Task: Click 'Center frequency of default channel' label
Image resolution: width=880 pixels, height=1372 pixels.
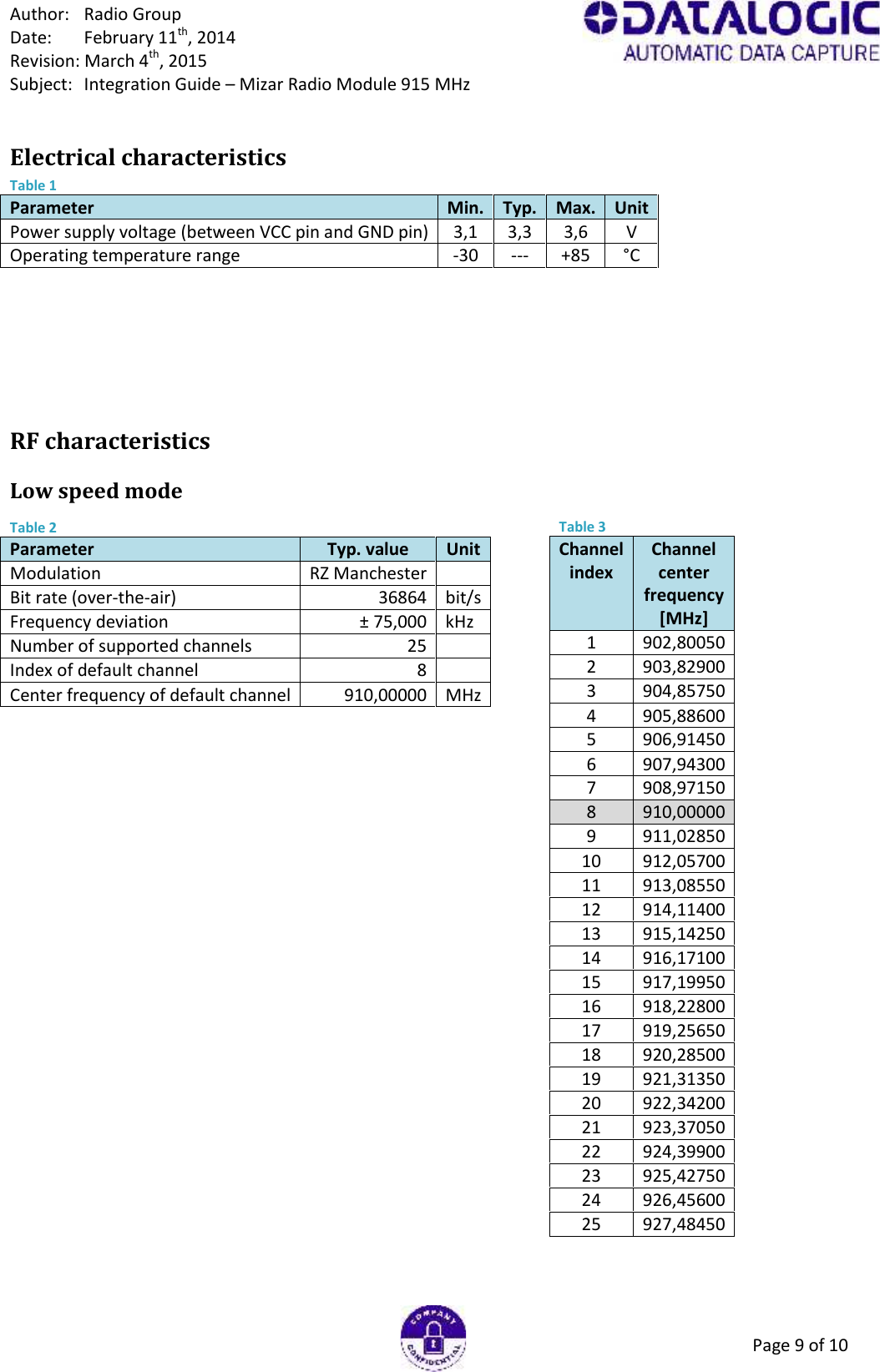Action: click(x=150, y=695)
